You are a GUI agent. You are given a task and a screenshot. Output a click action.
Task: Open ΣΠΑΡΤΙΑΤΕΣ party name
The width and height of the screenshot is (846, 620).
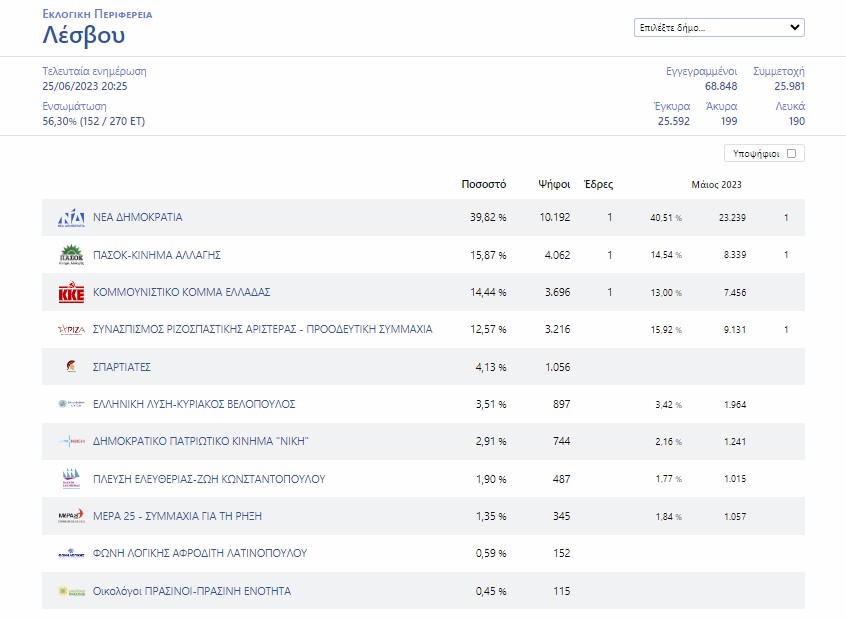[x=122, y=367]
